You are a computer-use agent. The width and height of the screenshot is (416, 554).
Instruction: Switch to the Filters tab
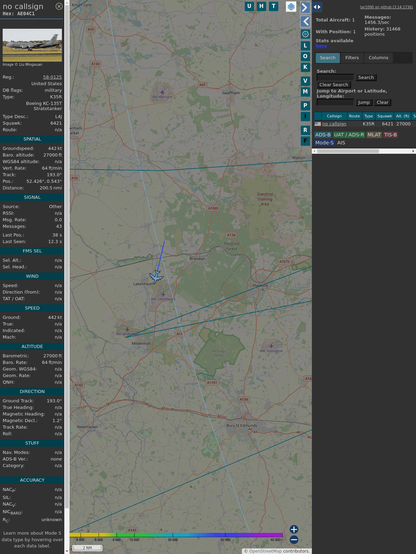point(352,58)
